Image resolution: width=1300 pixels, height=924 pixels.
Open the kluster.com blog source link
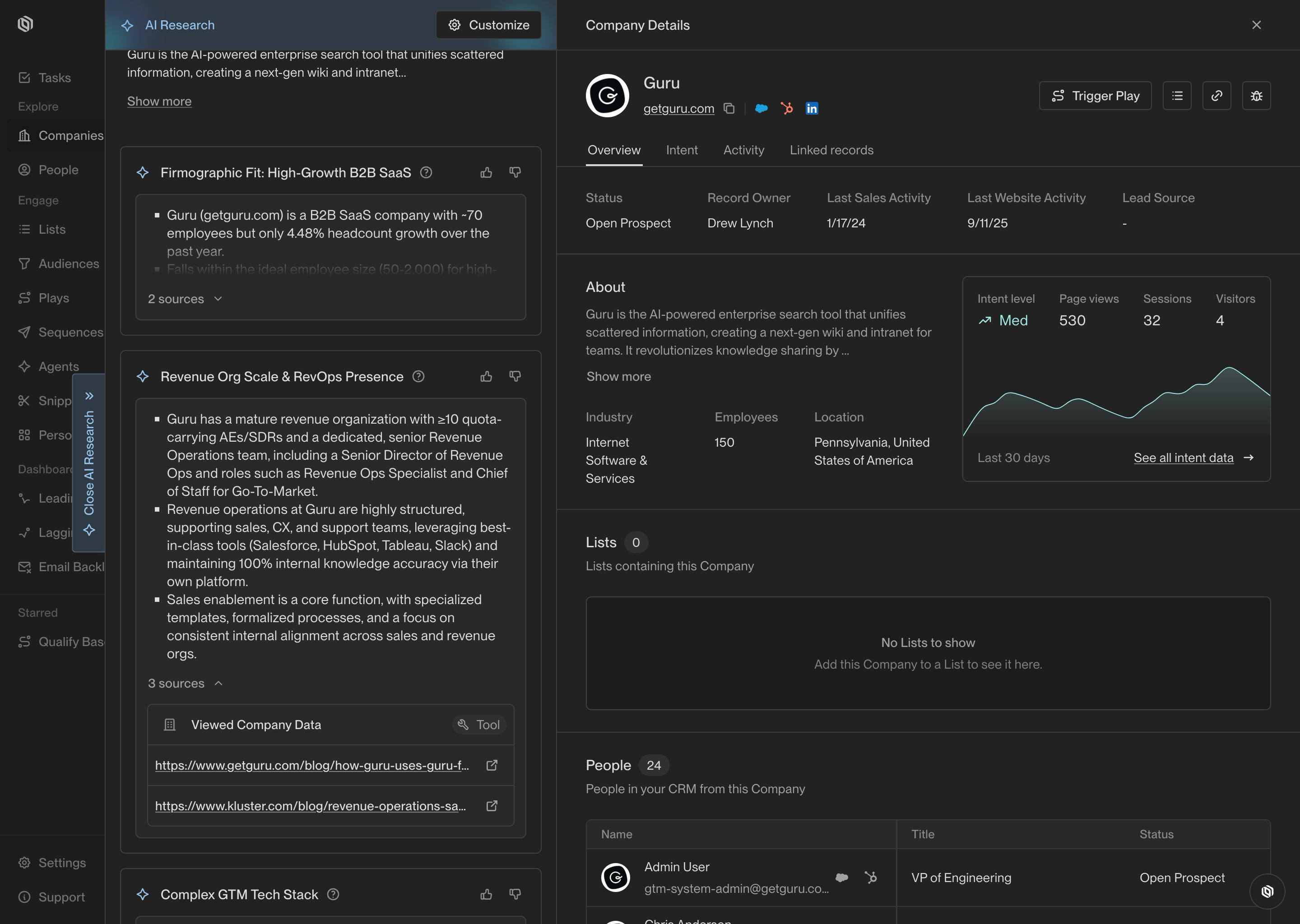pyautogui.click(x=311, y=806)
